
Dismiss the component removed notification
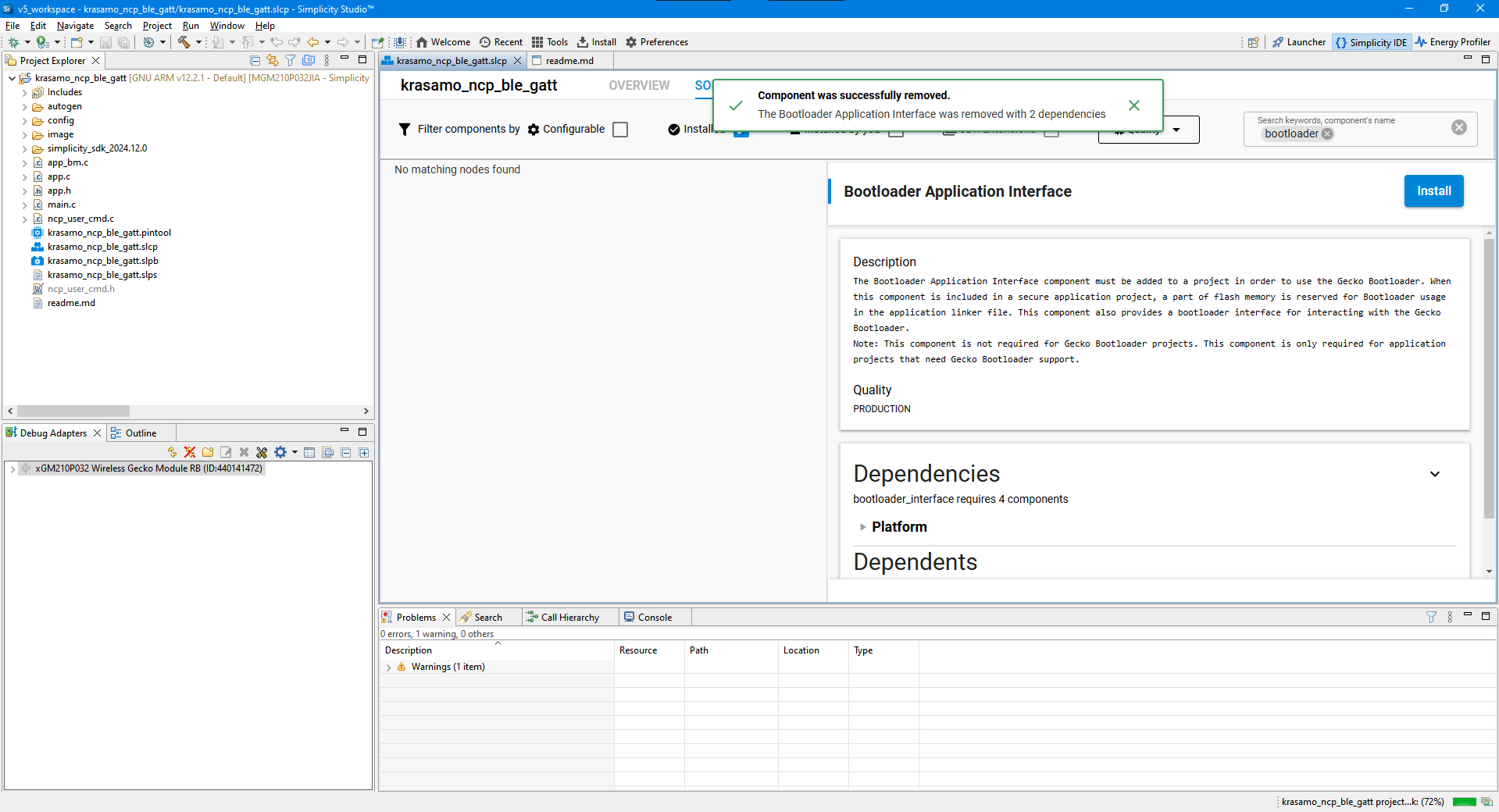point(1134,105)
